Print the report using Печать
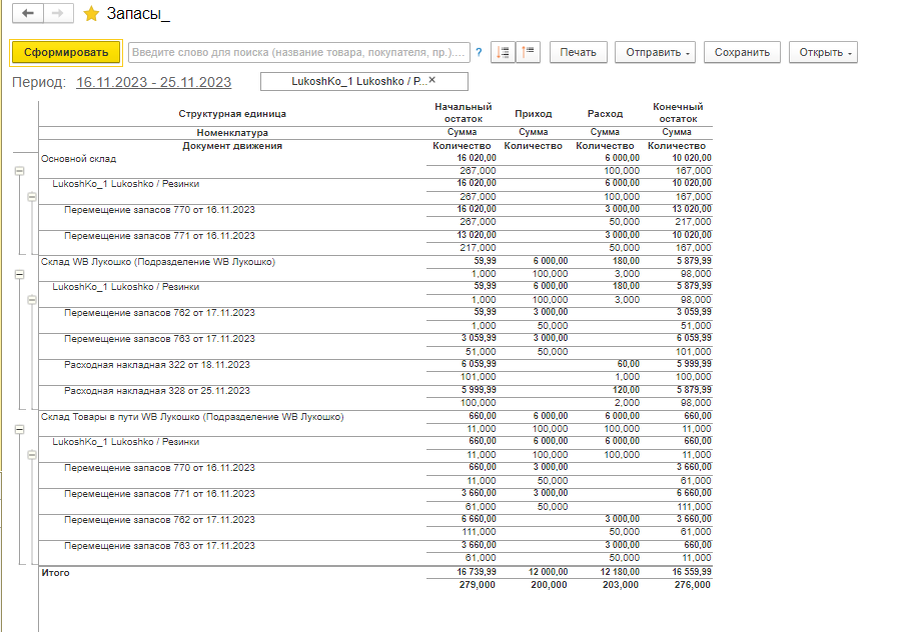 click(578, 52)
